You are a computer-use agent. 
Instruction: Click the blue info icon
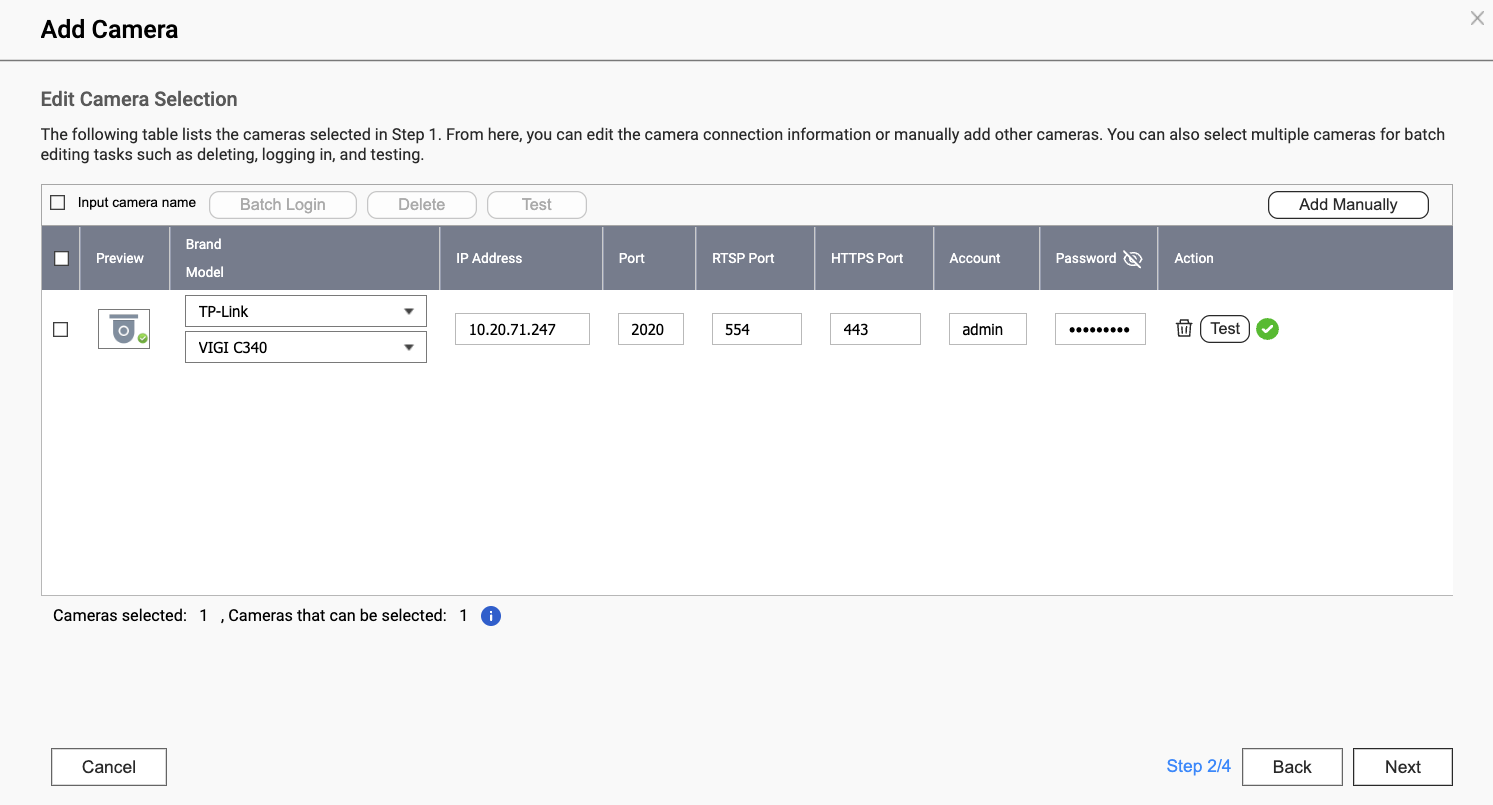491,616
